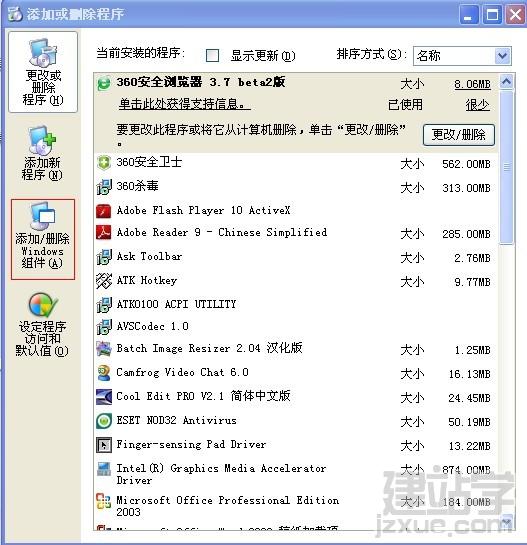
Task: Click the Ask Toolbar icon
Action: (104, 257)
